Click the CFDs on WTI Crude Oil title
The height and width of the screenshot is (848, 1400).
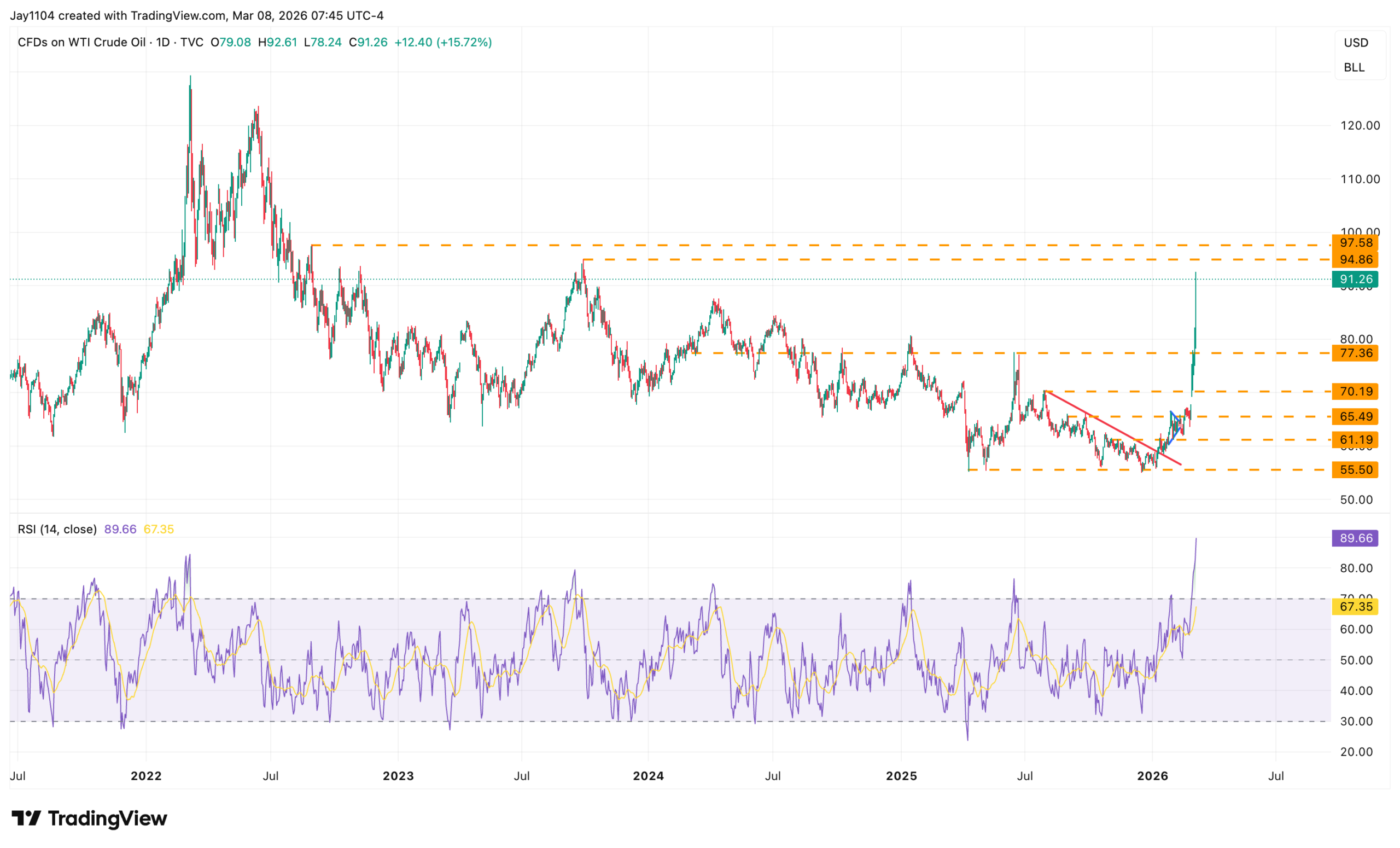pyautogui.click(x=81, y=43)
